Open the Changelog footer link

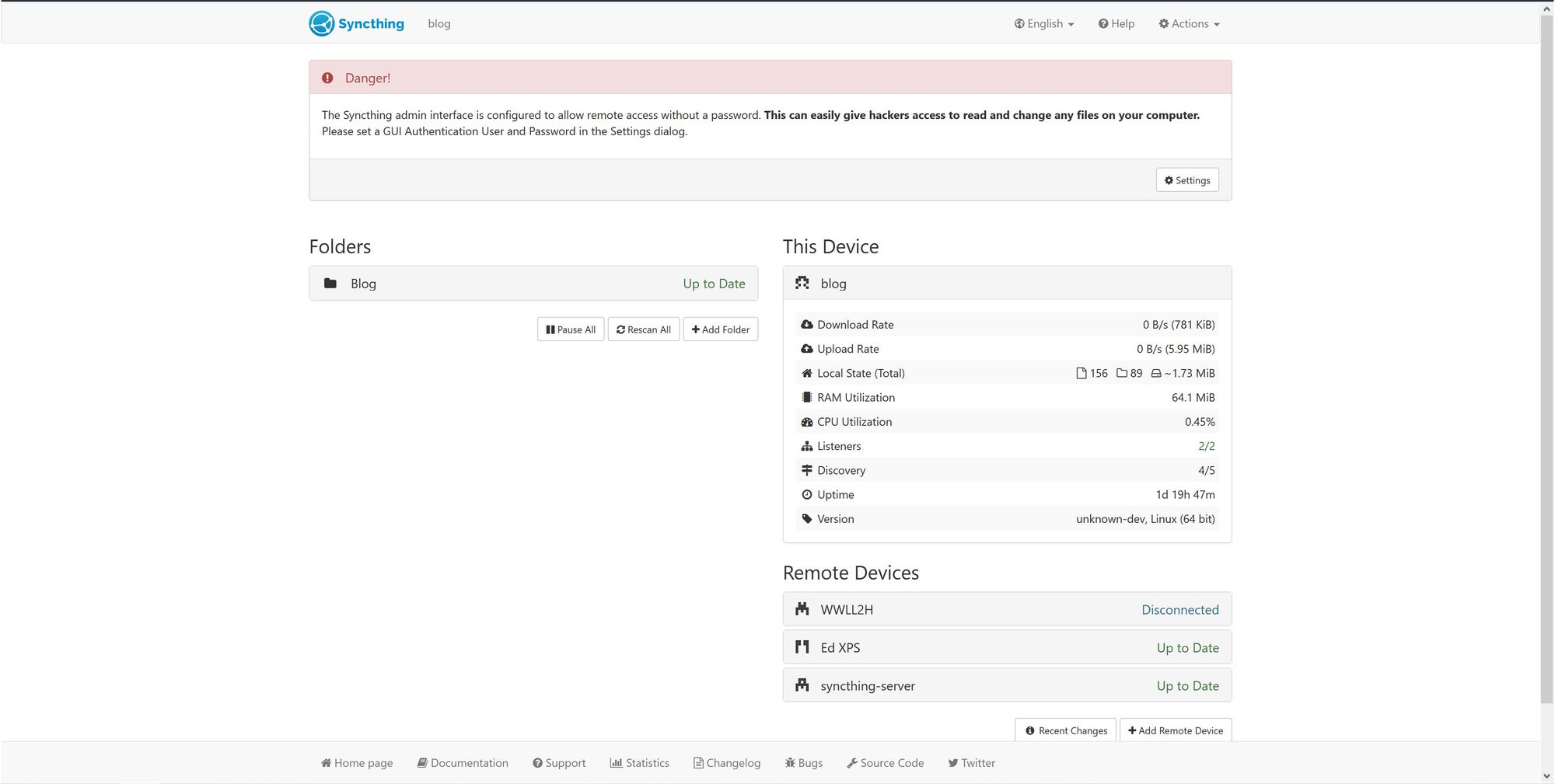click(727, 763)
